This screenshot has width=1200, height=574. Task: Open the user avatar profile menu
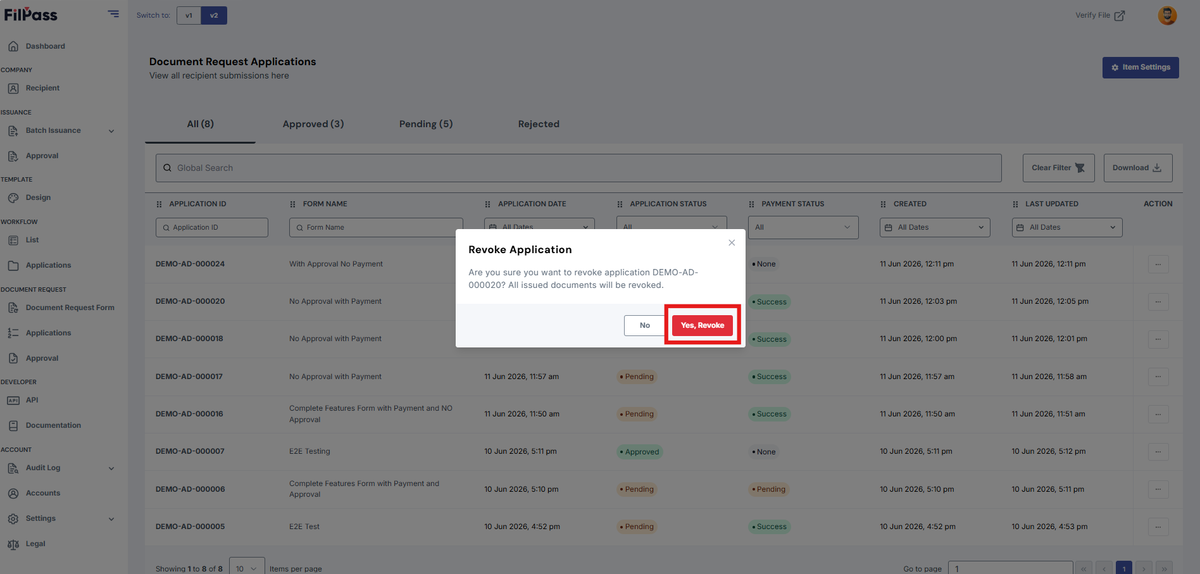click(x=1167, y=15)
